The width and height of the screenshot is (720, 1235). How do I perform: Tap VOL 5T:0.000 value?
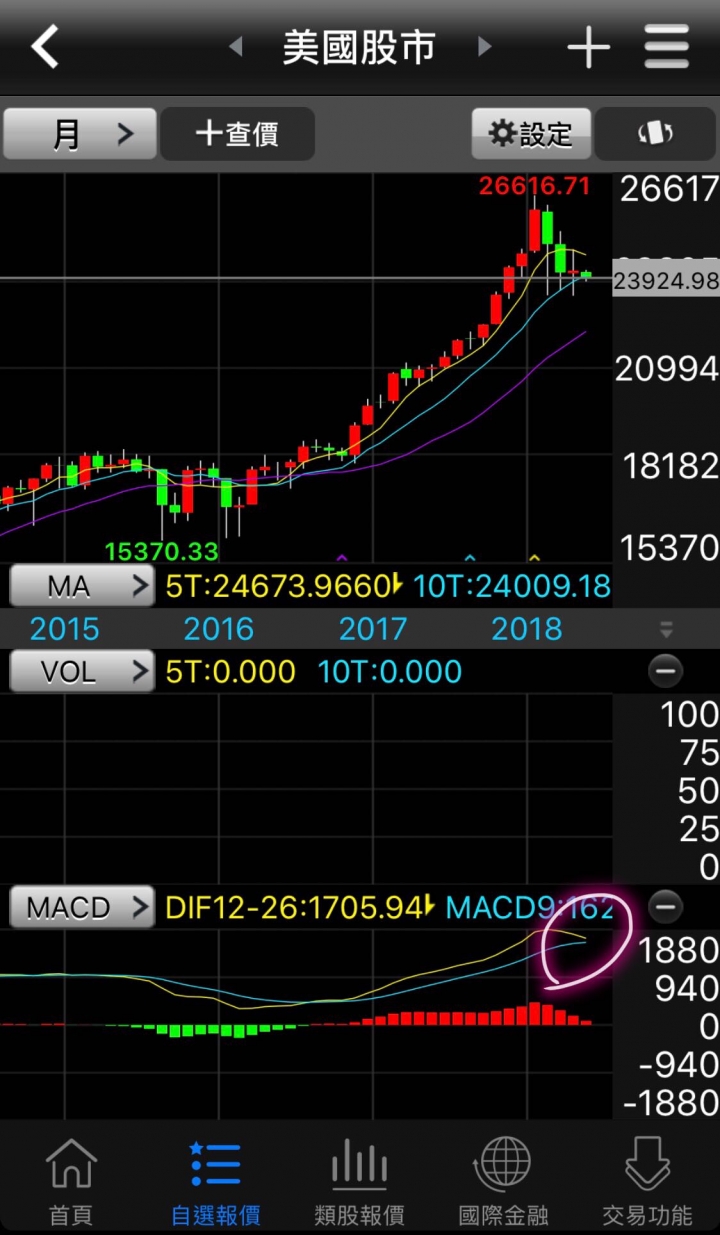tap(230, 671)
